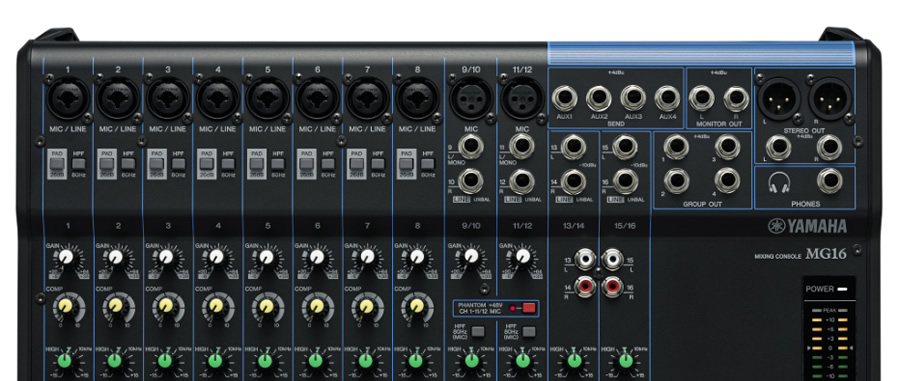Click the channel 8 yellow COMP knob
The image size is (900, 381).
pyautogui.click(x=416, y=306)
